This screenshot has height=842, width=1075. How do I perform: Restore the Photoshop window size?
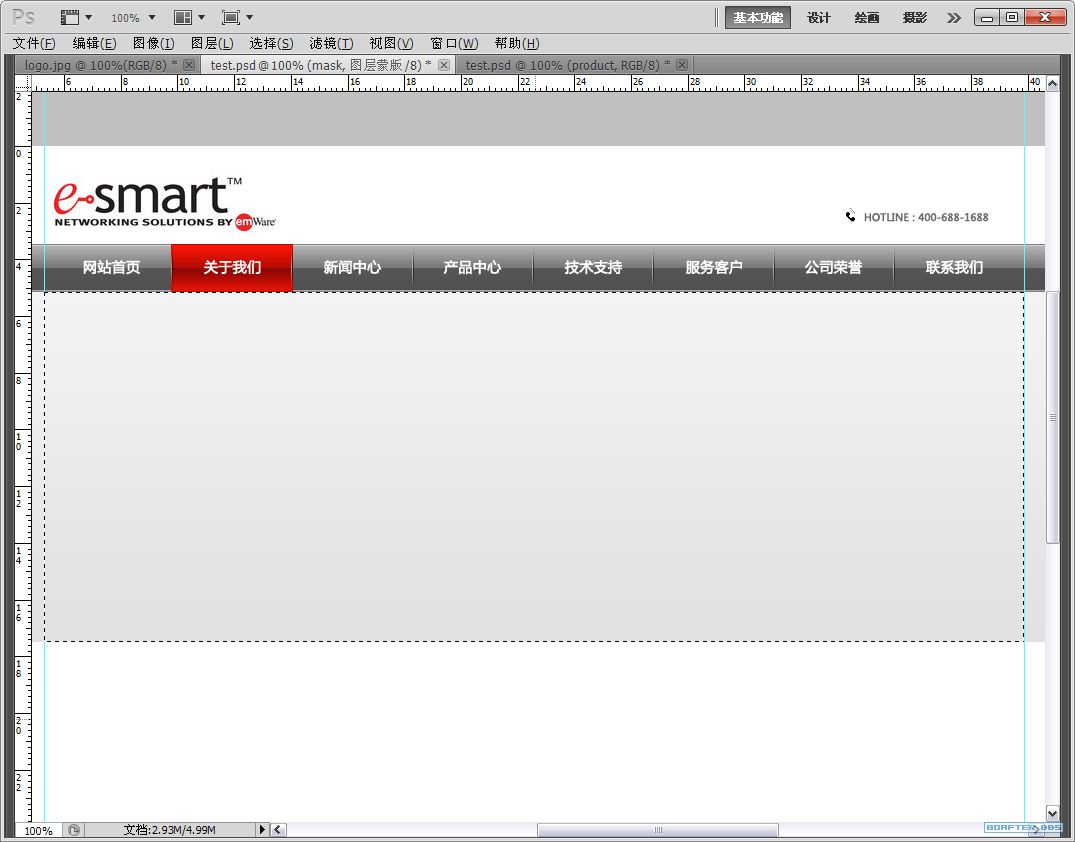coord(1012,17)
